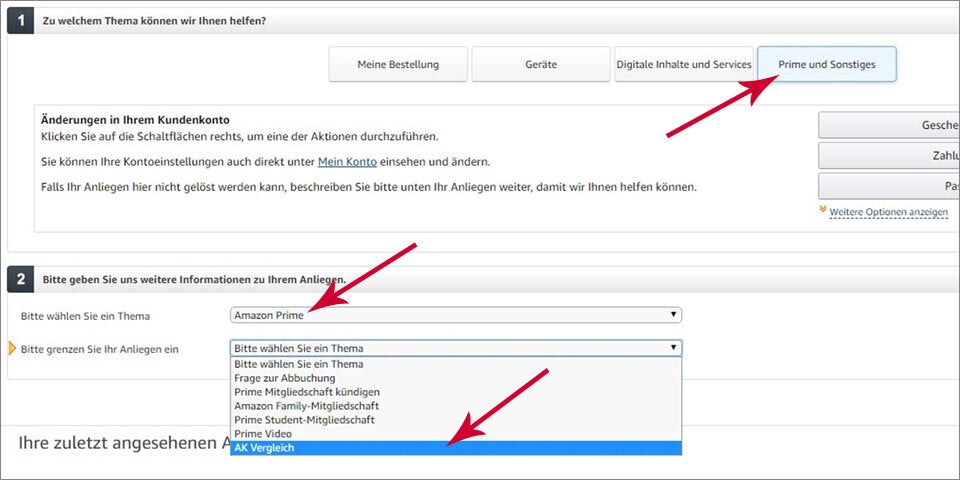
Task: Open Digitale Inhalte und Services topic
Action: click(x=684, y=64)
